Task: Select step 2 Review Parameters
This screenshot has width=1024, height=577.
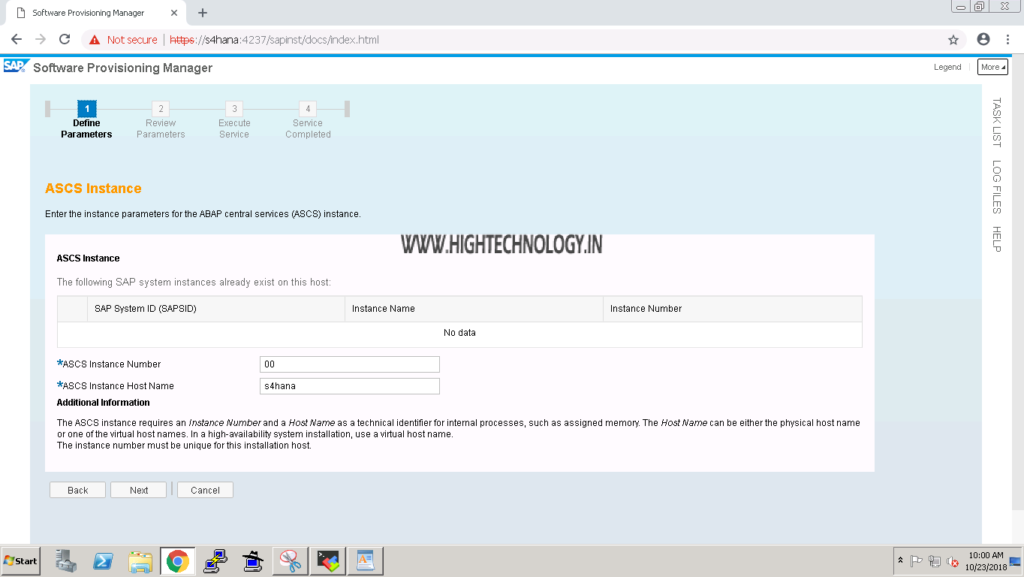Action: point(161,120)
